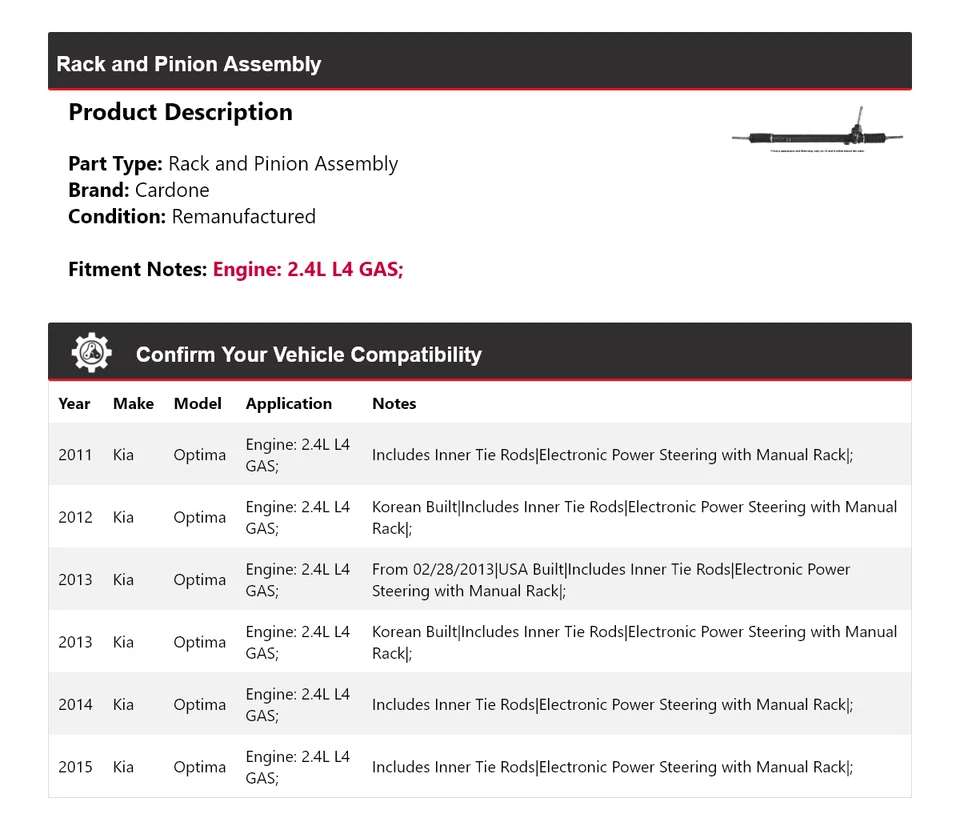The image size is (960, 830).
Task: Click the red Engine: 2.4L L4 GAS fitment note
Action: tap(308, 269)
